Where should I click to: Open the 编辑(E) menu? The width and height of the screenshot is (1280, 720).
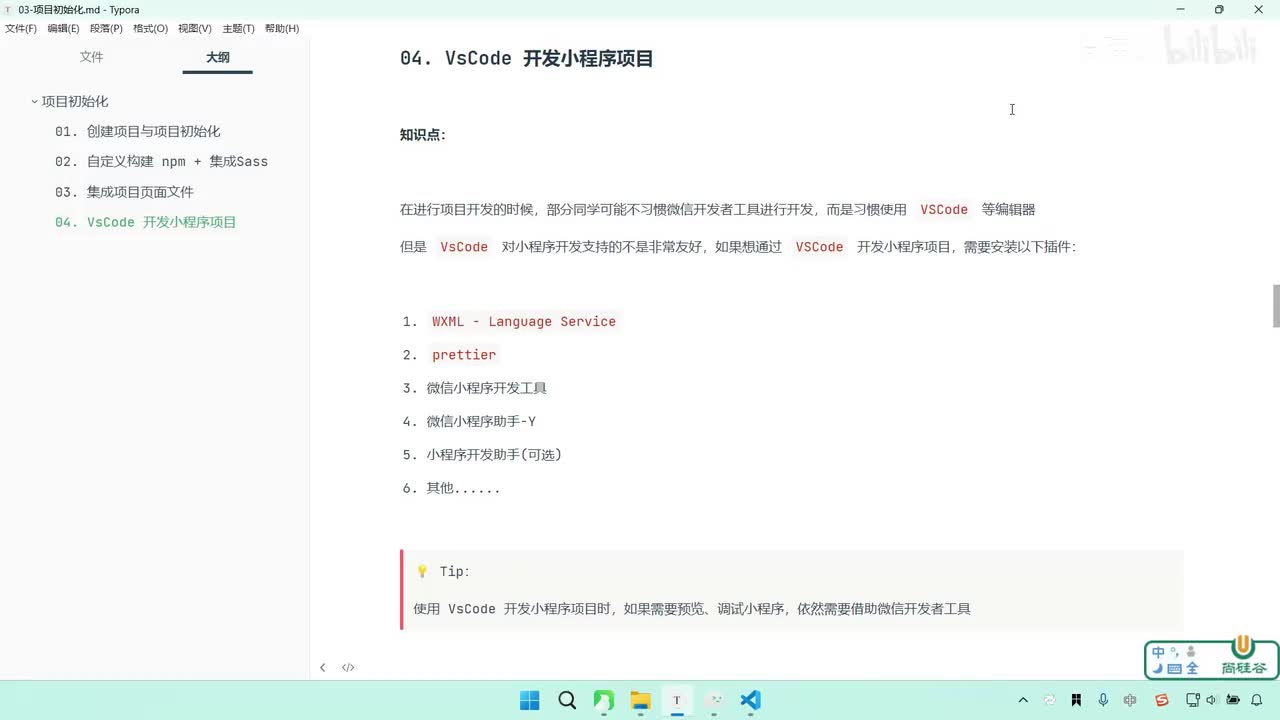(63, 28)
